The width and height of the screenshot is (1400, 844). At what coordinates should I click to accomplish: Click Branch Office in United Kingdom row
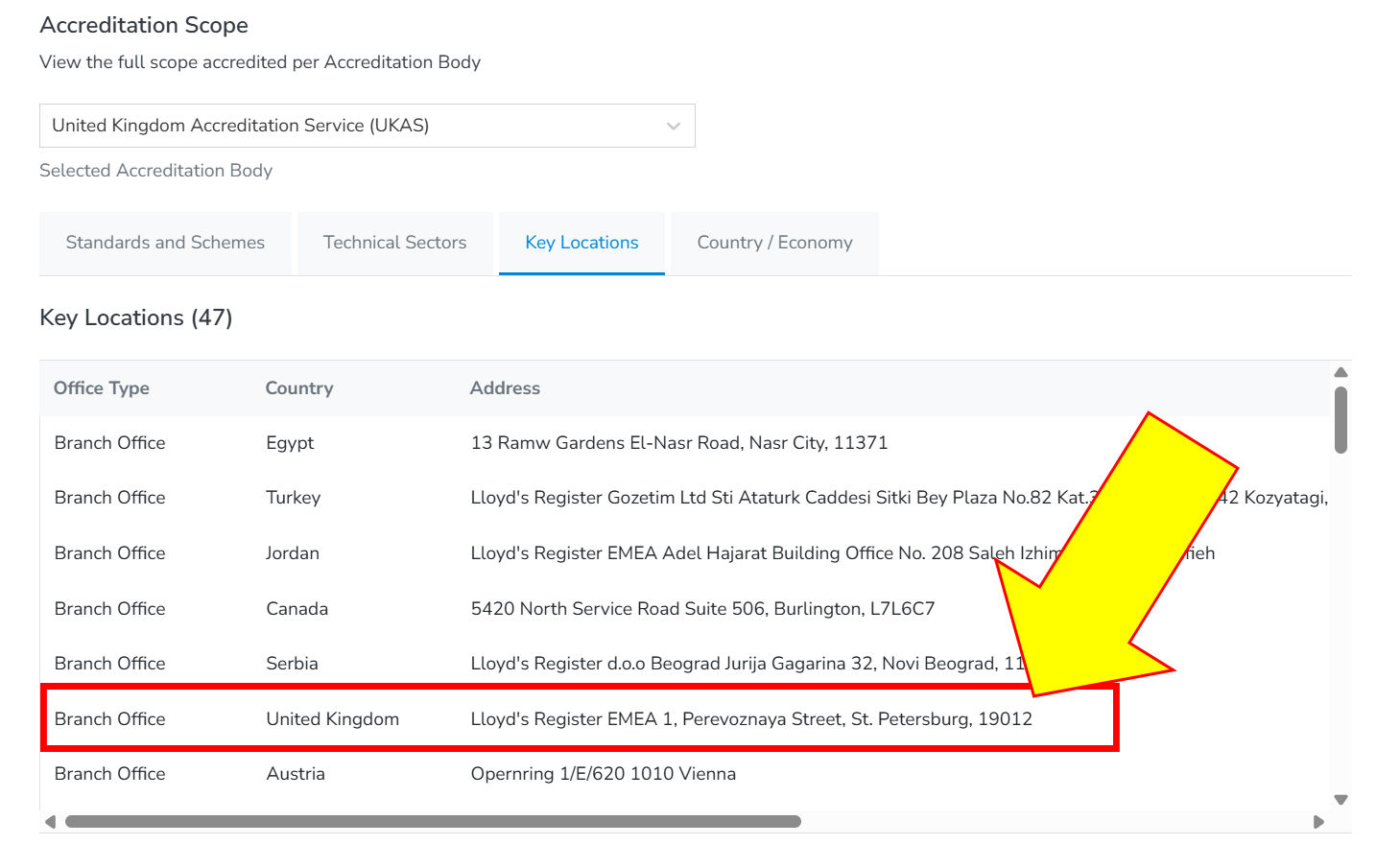(109, 719)
